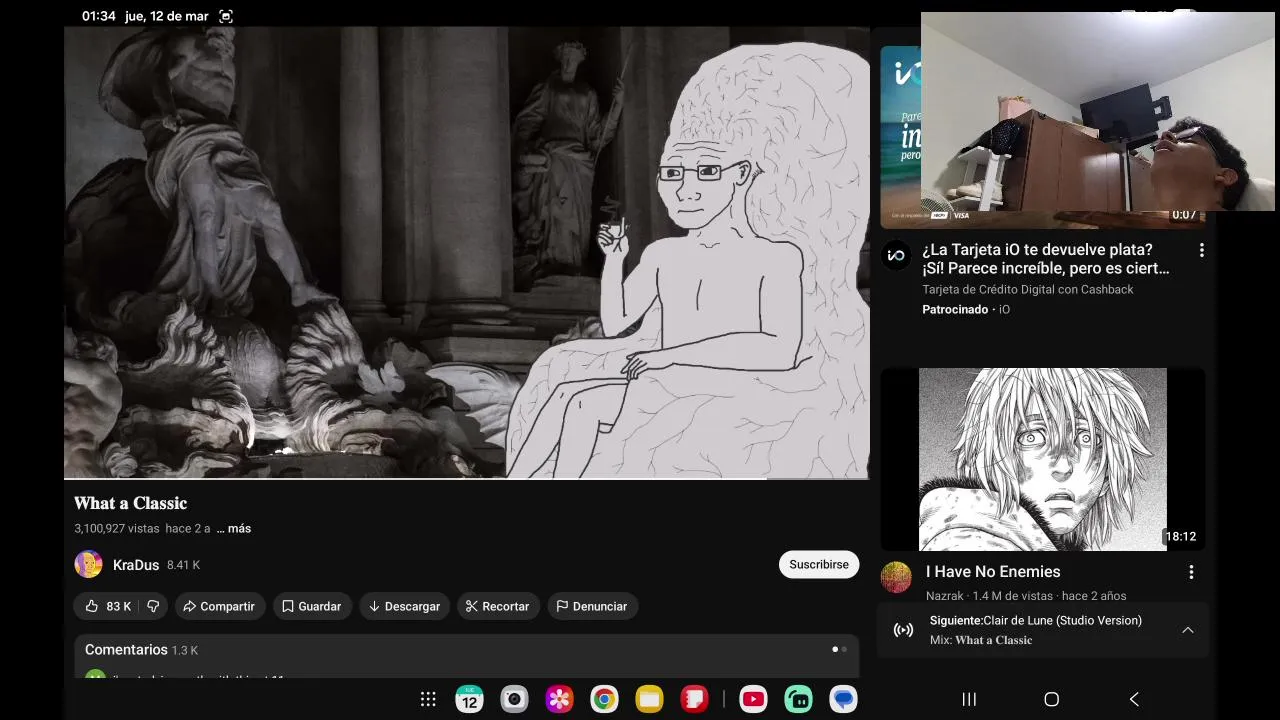This screenshot has width=1280, height=720.
Task: Open options menu for I Have No Enemies
Action: 1191,572
